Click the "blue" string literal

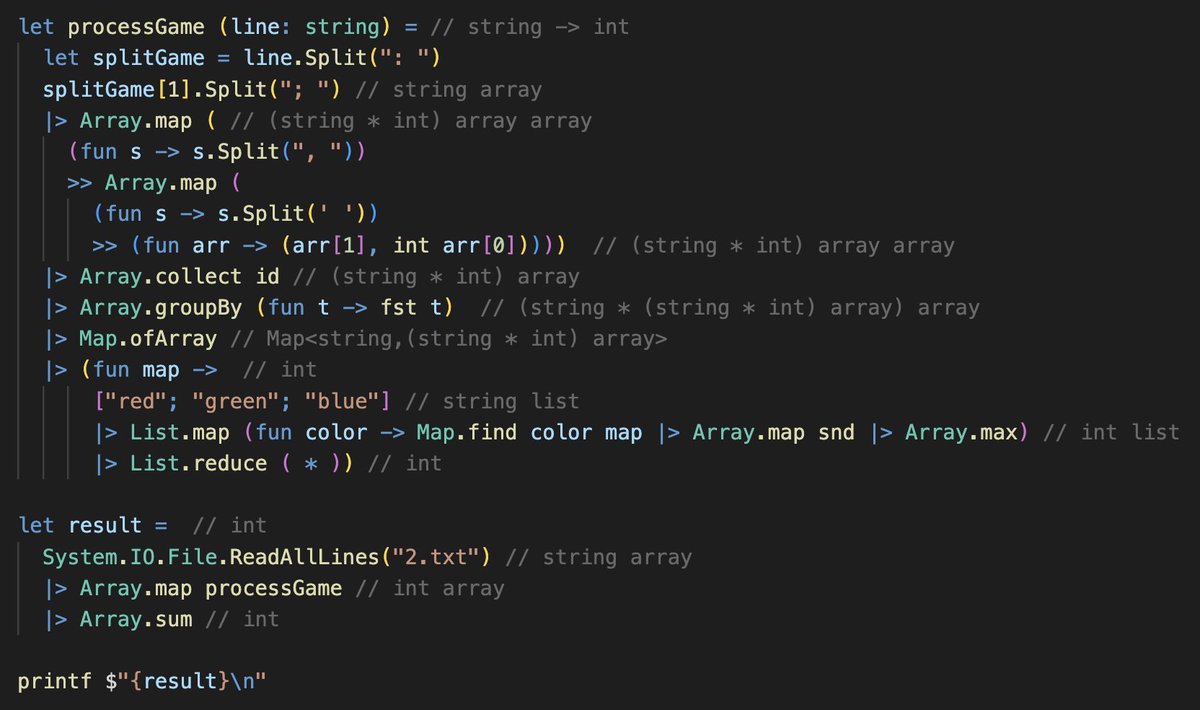(x=343, y=401)
